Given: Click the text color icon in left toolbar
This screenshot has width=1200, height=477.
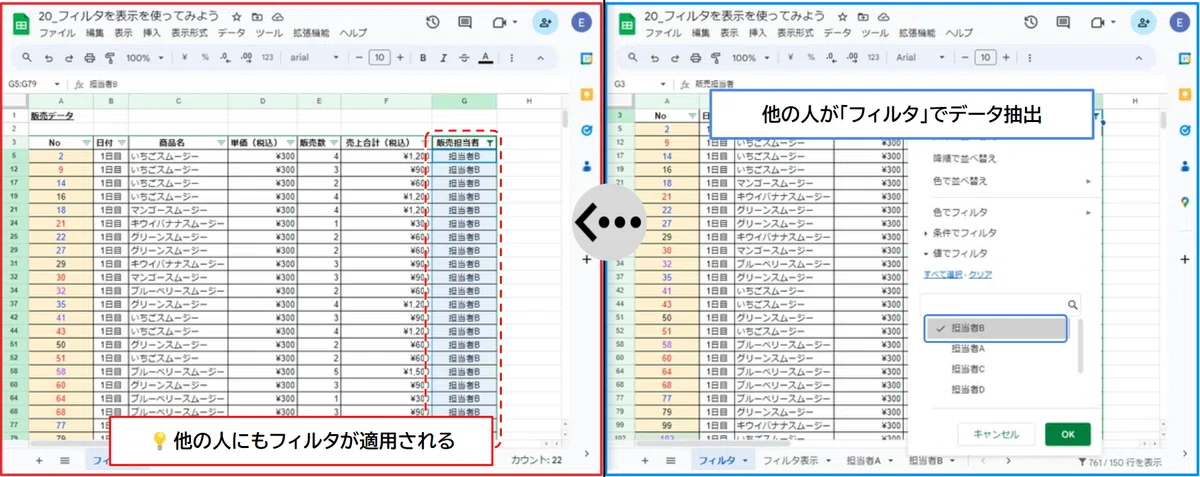Looking at the screenshot, I should click(x=485, y=58).
